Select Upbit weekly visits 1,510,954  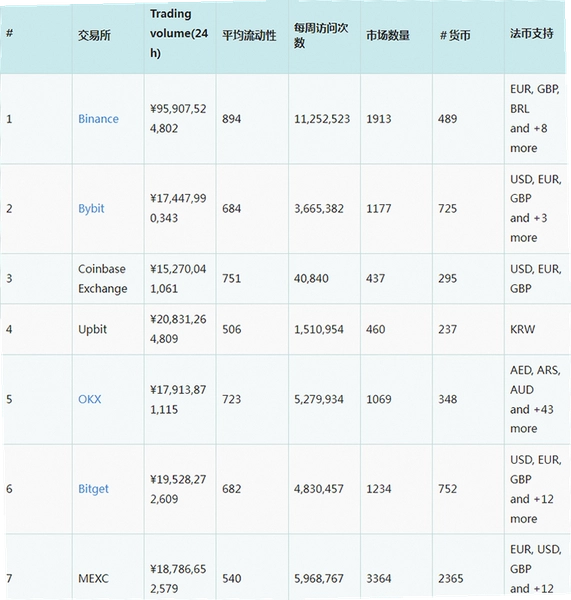click(319, 330)
